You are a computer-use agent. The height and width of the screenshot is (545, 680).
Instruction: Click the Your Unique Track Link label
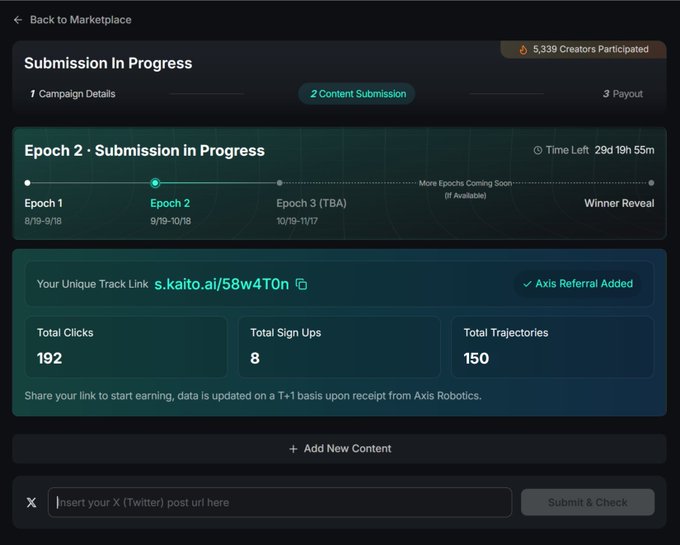pyautogui.click(x=92, y=284)
